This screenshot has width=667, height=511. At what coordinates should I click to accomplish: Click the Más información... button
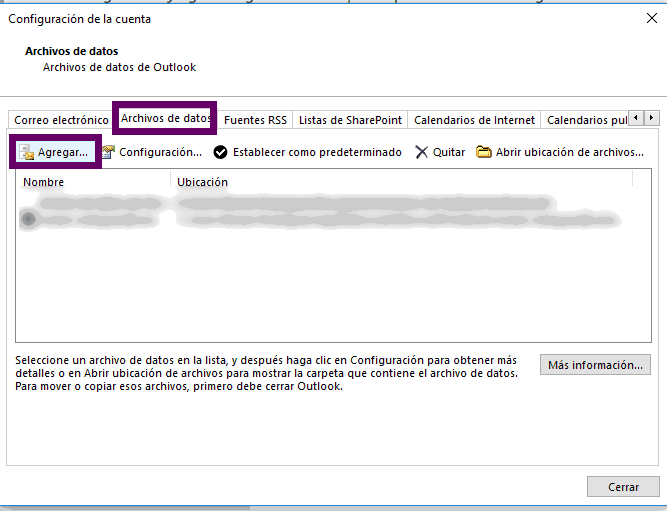595,365
